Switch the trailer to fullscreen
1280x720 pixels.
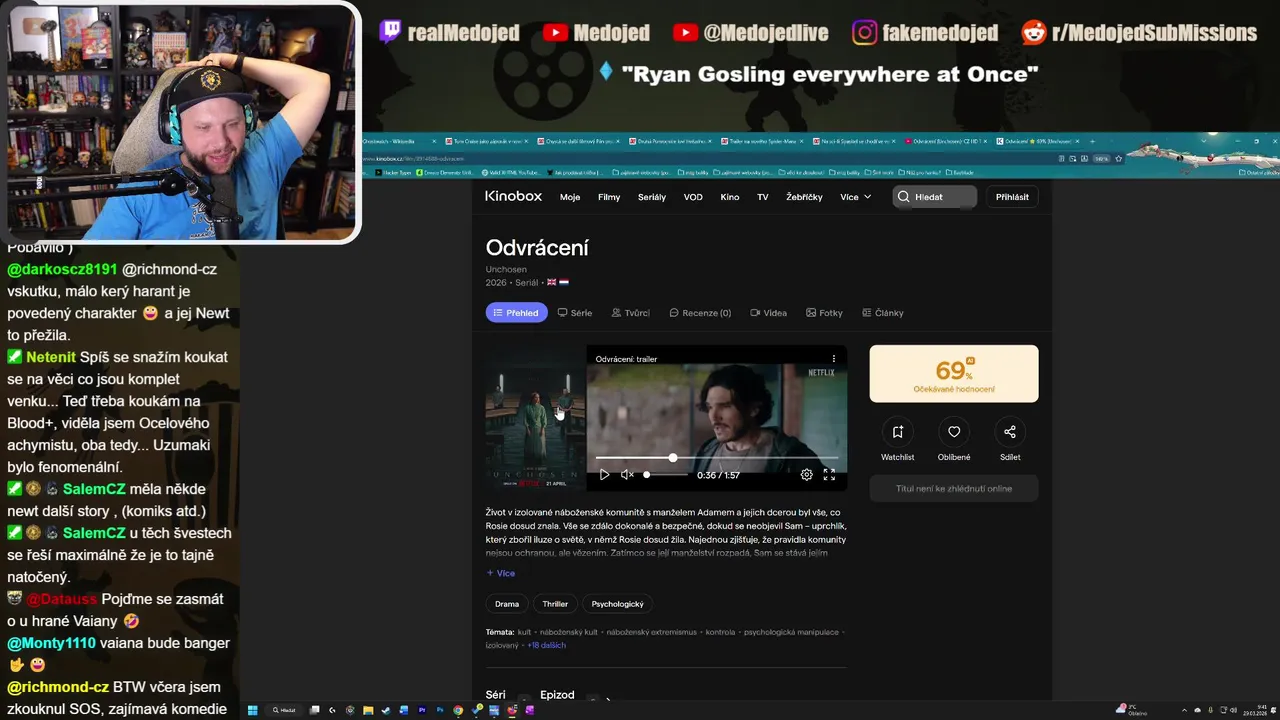click(x=829, y=475)
